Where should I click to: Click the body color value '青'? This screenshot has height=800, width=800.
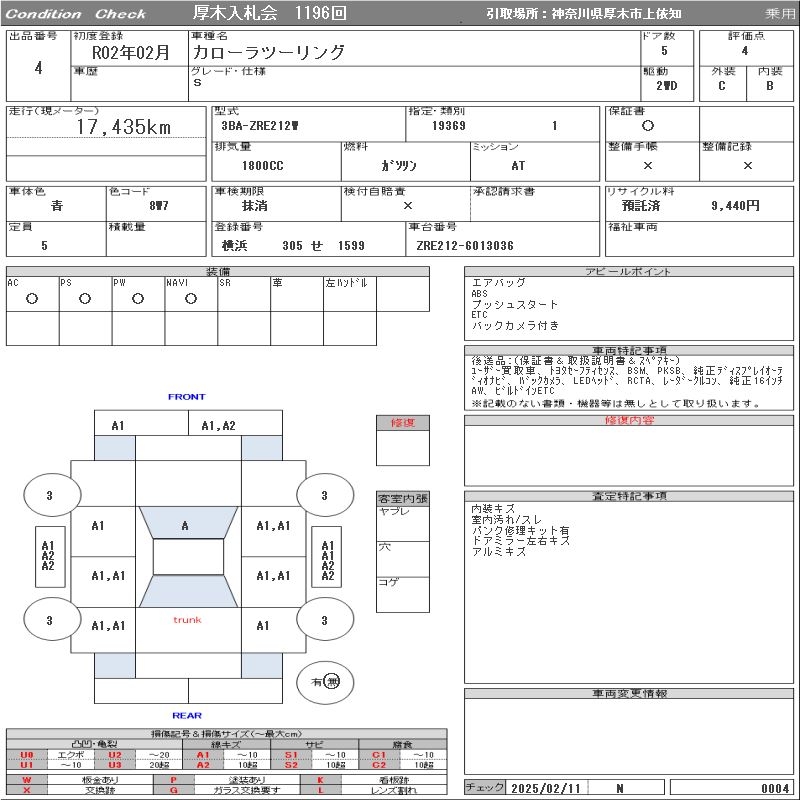[x=57, y=206]
